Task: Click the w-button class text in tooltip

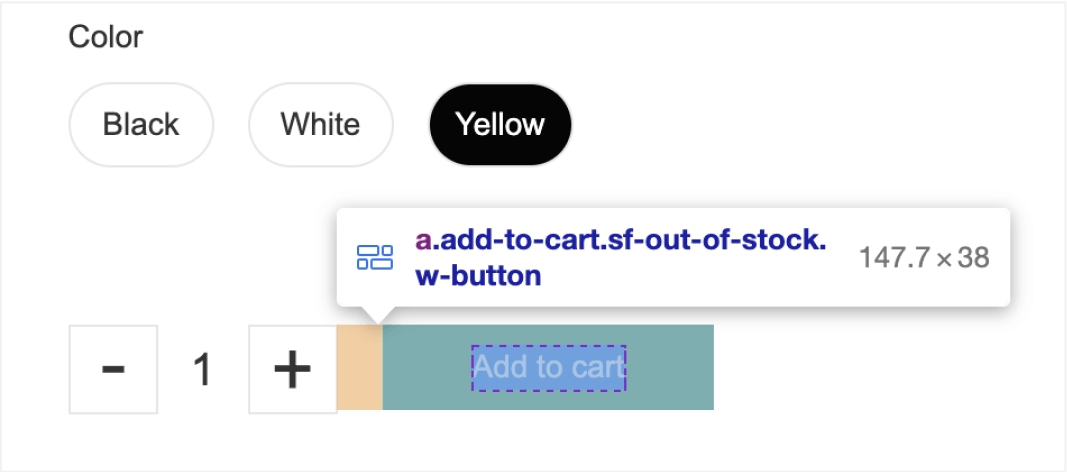Action: [x=477, y=275]
